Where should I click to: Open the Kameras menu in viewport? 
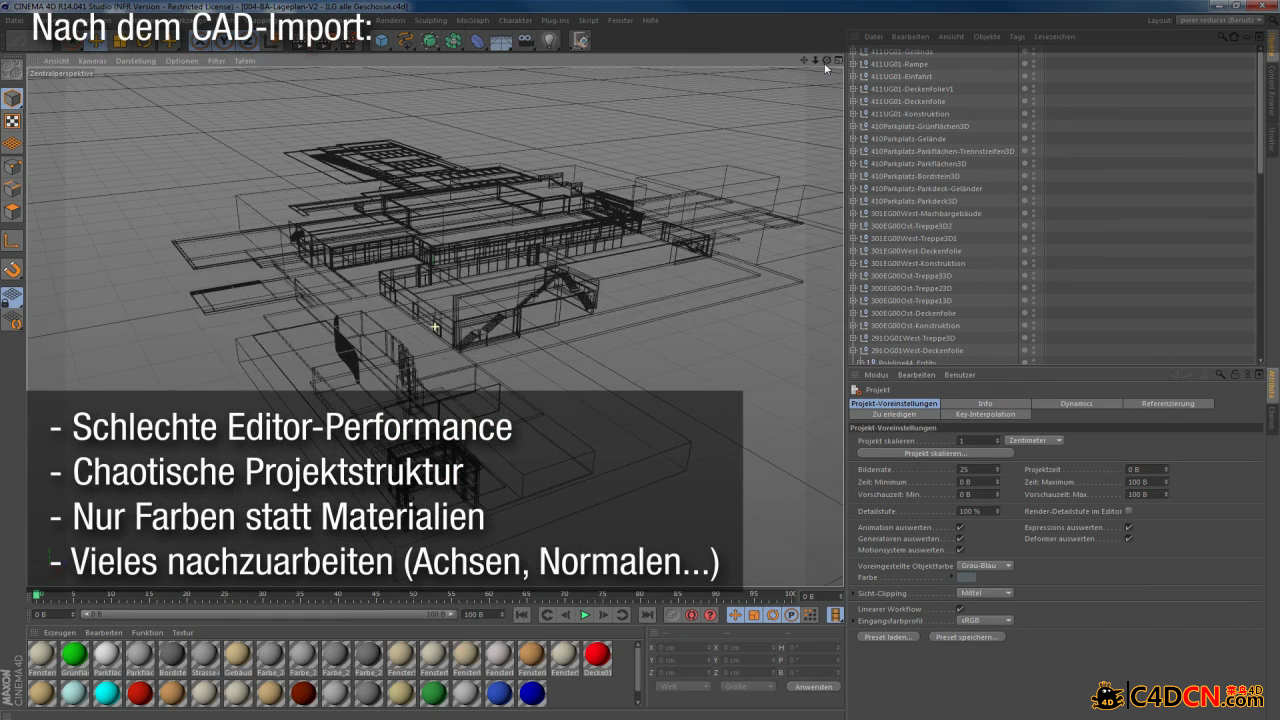click(x=92, y=61)
